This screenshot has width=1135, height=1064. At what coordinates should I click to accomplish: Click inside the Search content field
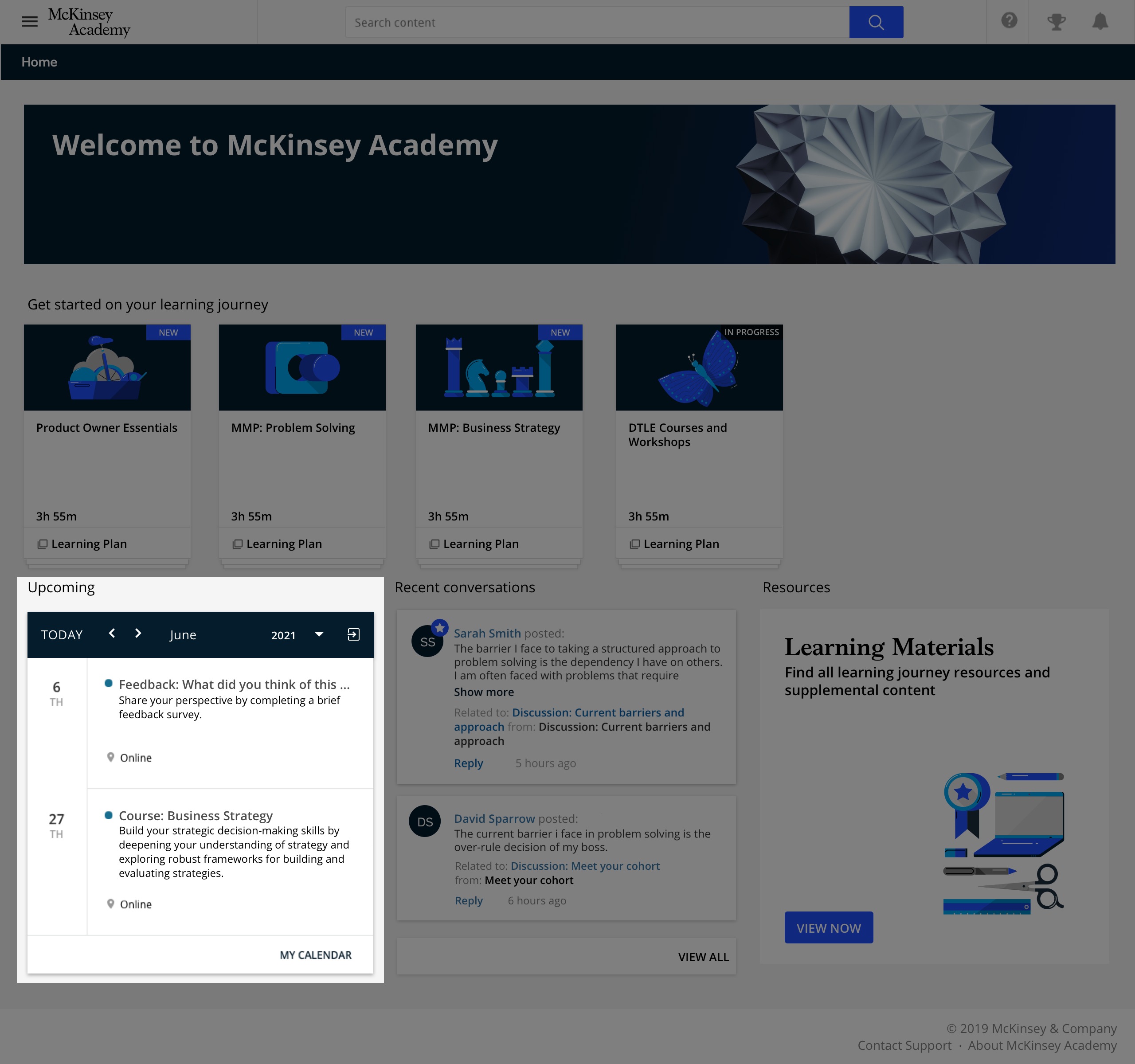[x=596, y=22]
